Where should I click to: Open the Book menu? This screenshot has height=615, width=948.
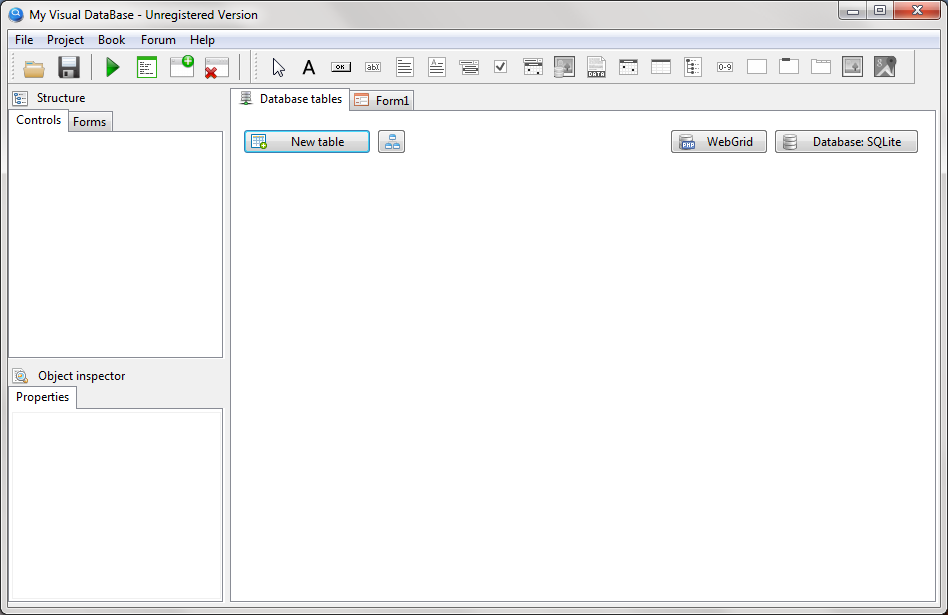[111, 40]
